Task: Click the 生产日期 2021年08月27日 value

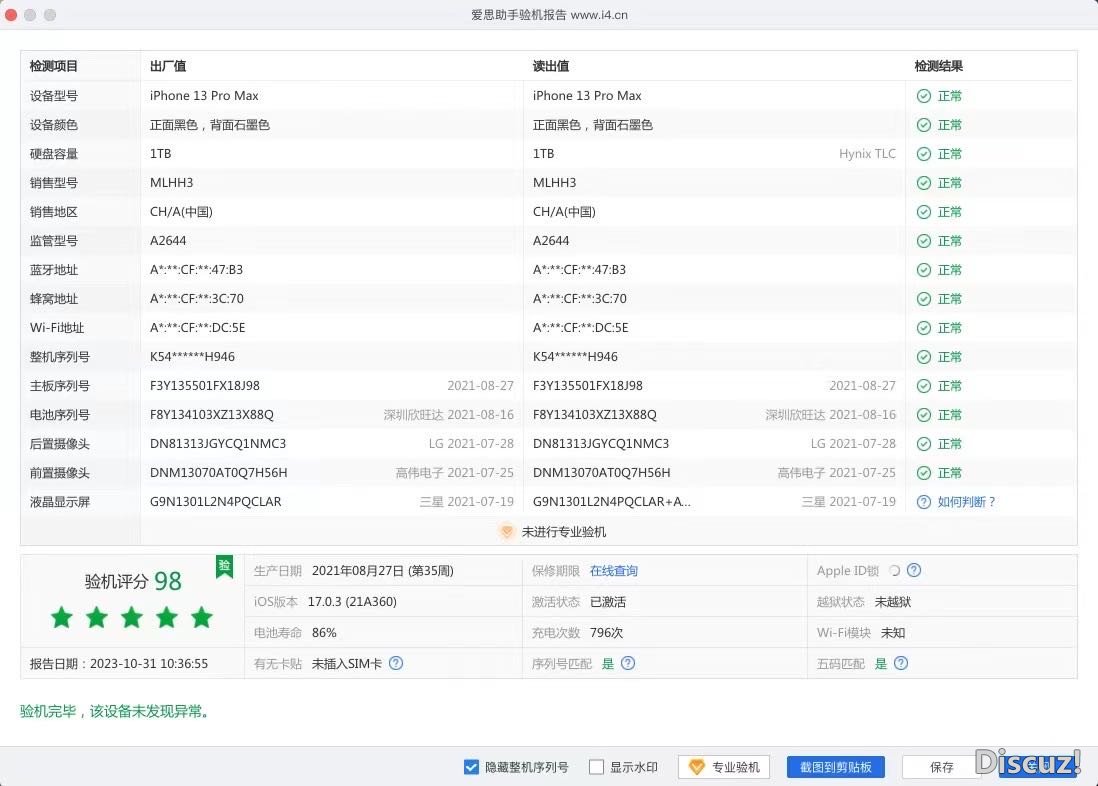Action: pos(382,571)
